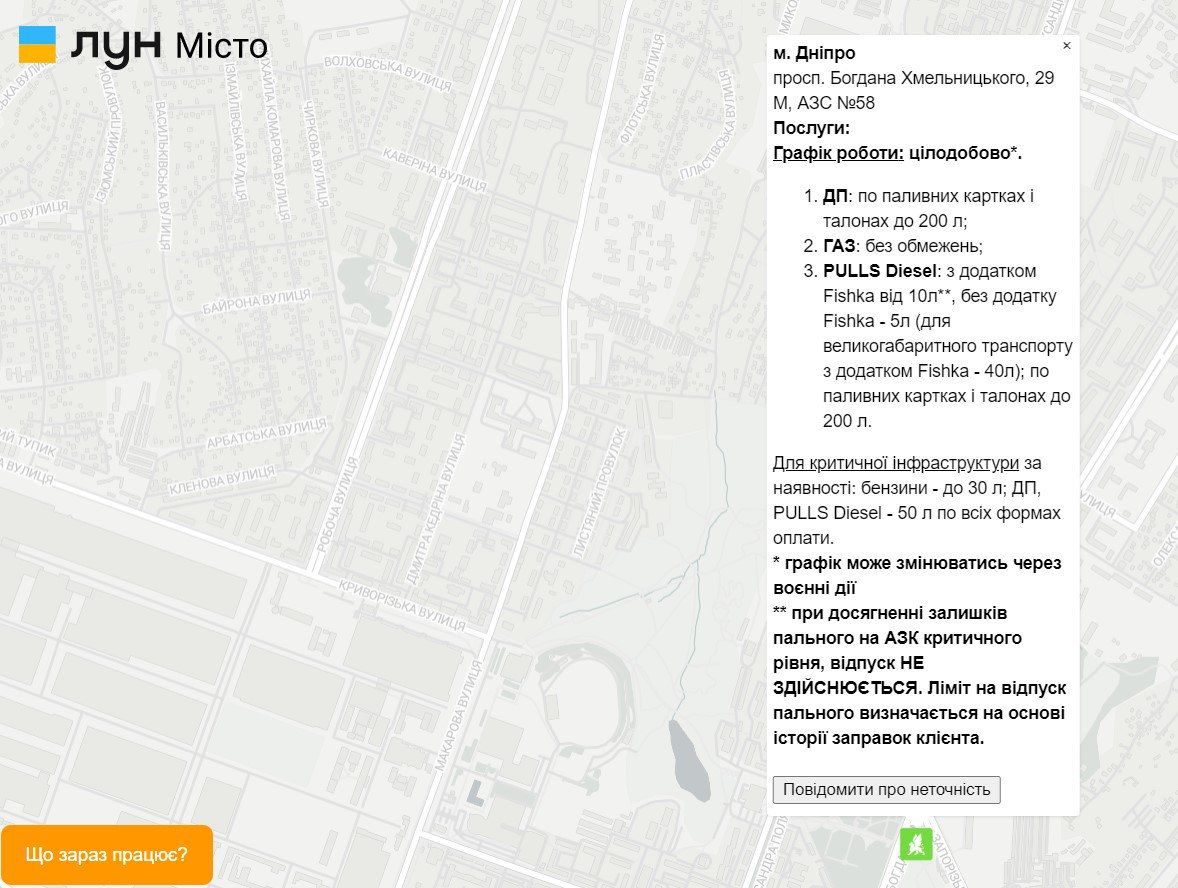Click the 'Арбатська вулиця' street label
This screenshot has height=888, width=1178.
pos(266,434)
